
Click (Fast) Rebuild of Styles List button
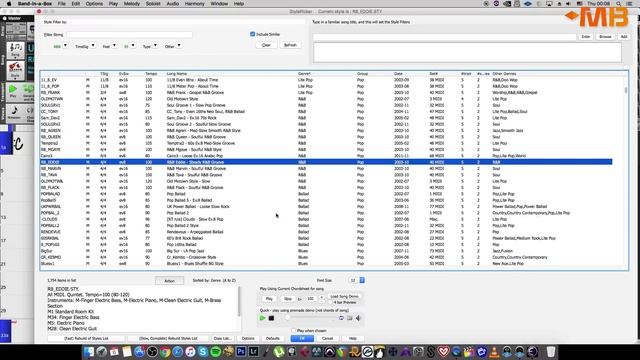87,338
